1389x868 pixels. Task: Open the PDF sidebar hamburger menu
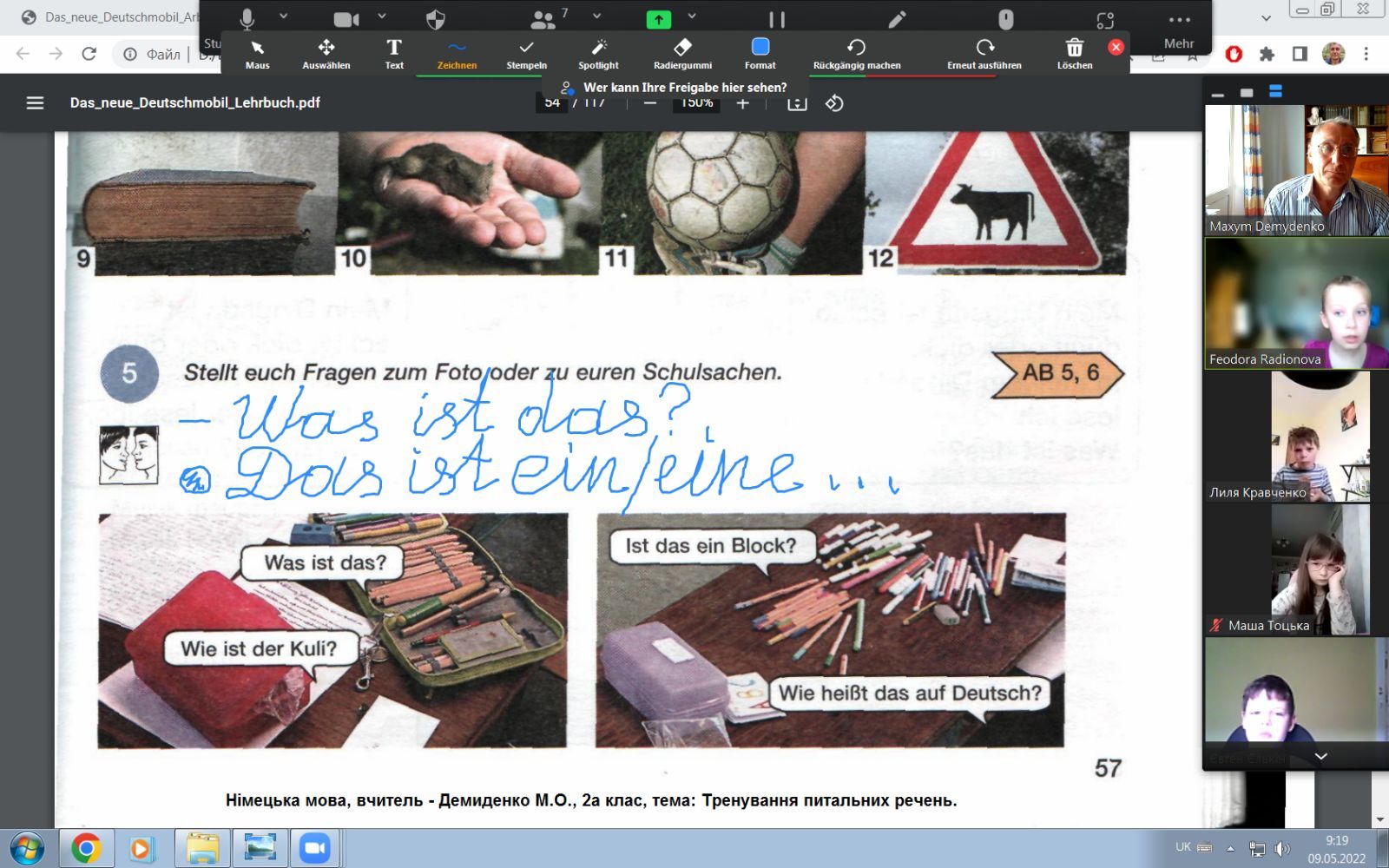tap(35, 103)
